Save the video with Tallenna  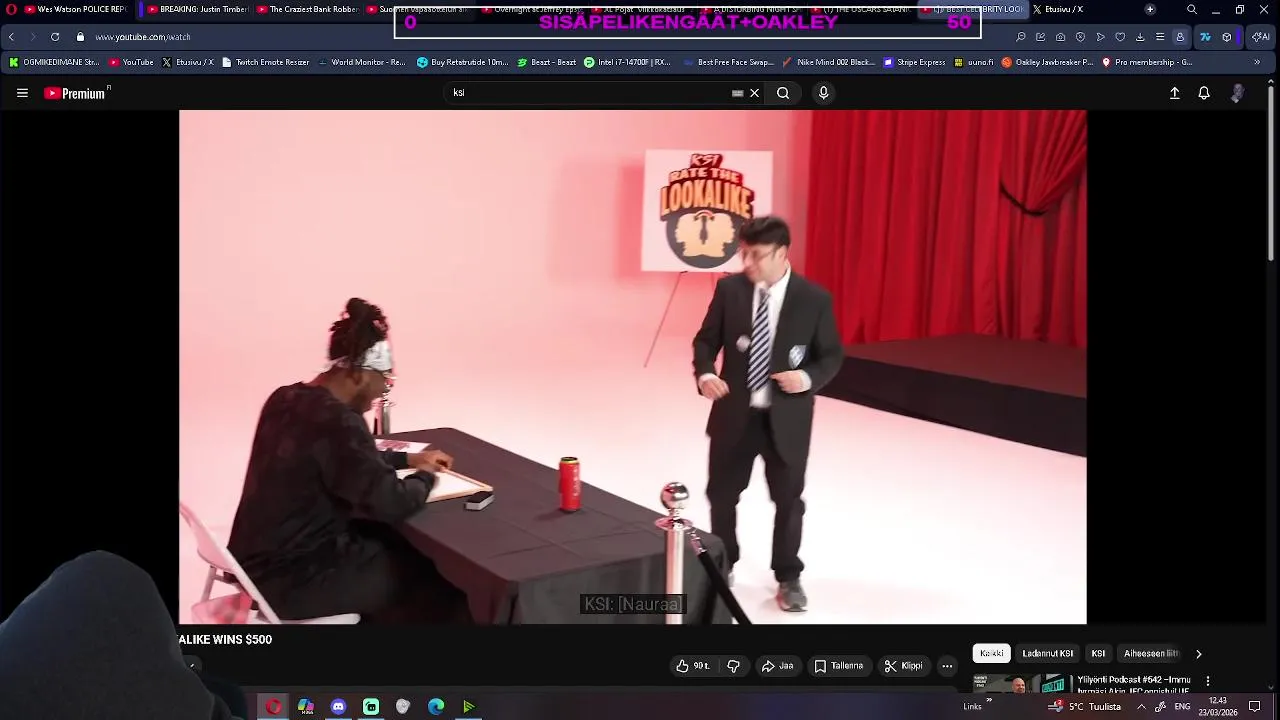pyautogui.click(x=838, y=666)
